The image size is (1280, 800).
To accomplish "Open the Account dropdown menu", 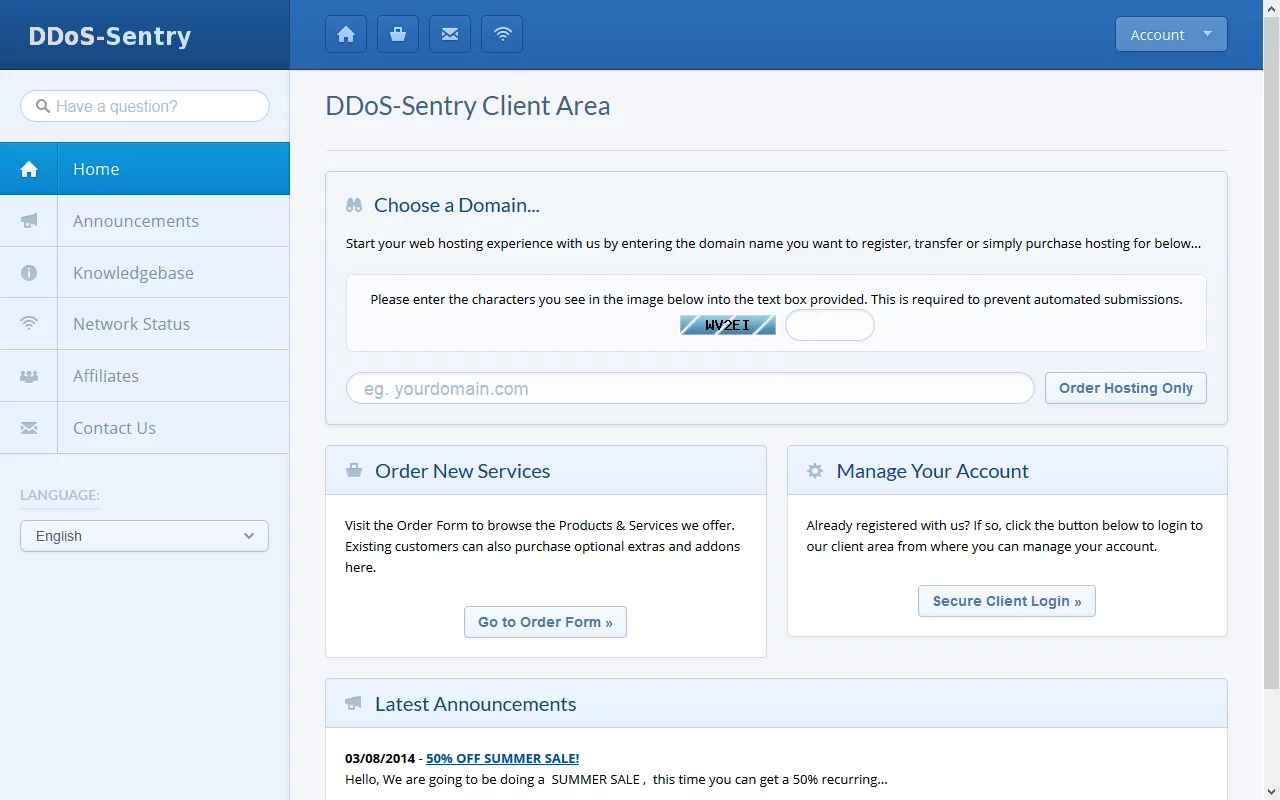I will (x=1171, y=34).
